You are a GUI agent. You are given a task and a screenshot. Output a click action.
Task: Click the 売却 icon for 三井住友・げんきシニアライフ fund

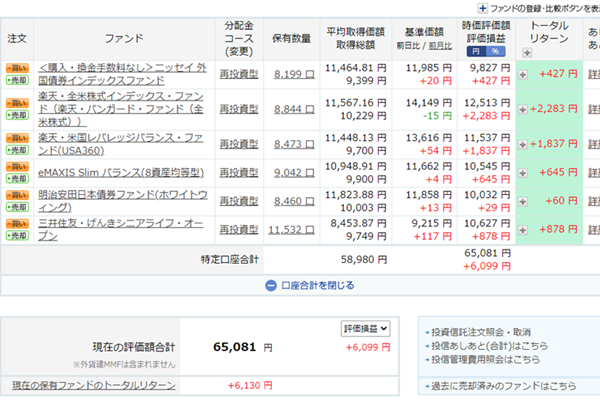tap(17, 237)
